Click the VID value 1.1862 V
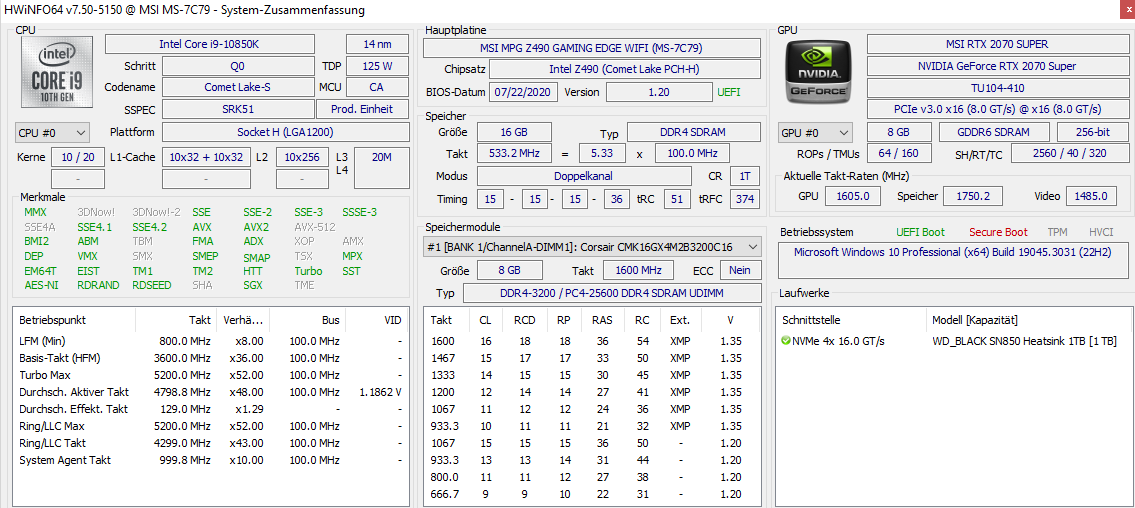The width and height of the screenshot is (1135, 508). point(380,392)
